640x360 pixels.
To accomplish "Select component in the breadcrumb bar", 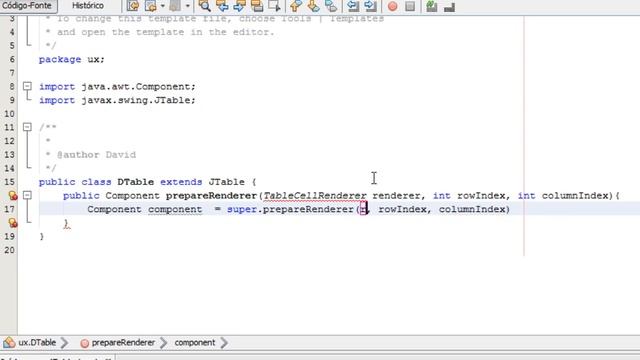I will point(195,342).
